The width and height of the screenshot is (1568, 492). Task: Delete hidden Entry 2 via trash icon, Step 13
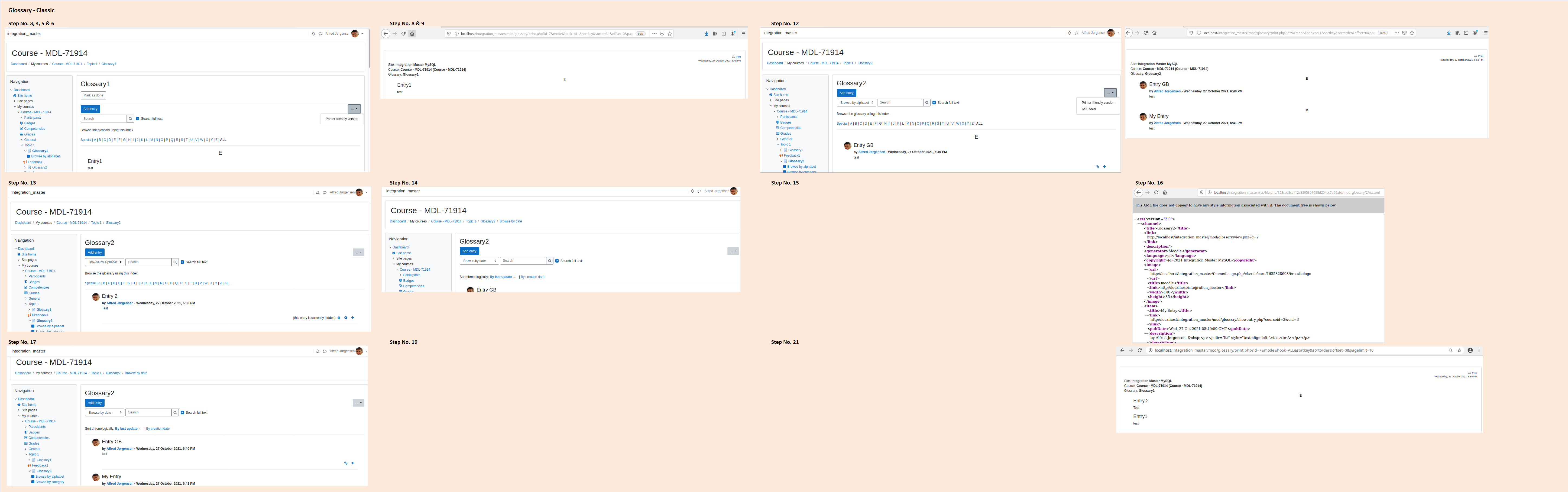339,318
